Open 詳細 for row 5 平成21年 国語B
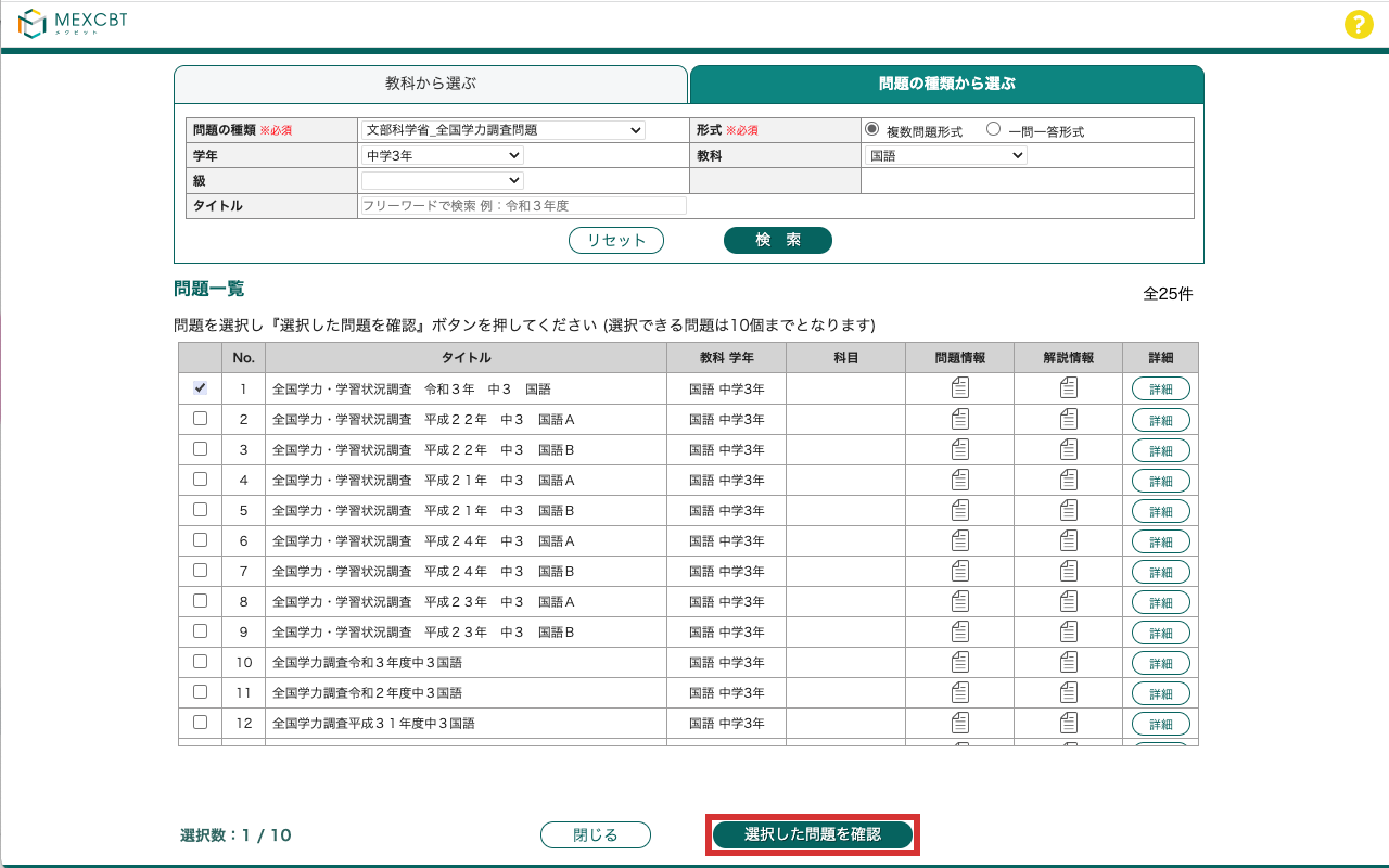Image resolution: width=1389 pixels, height=868 pixels. [x=1161, y=512]
